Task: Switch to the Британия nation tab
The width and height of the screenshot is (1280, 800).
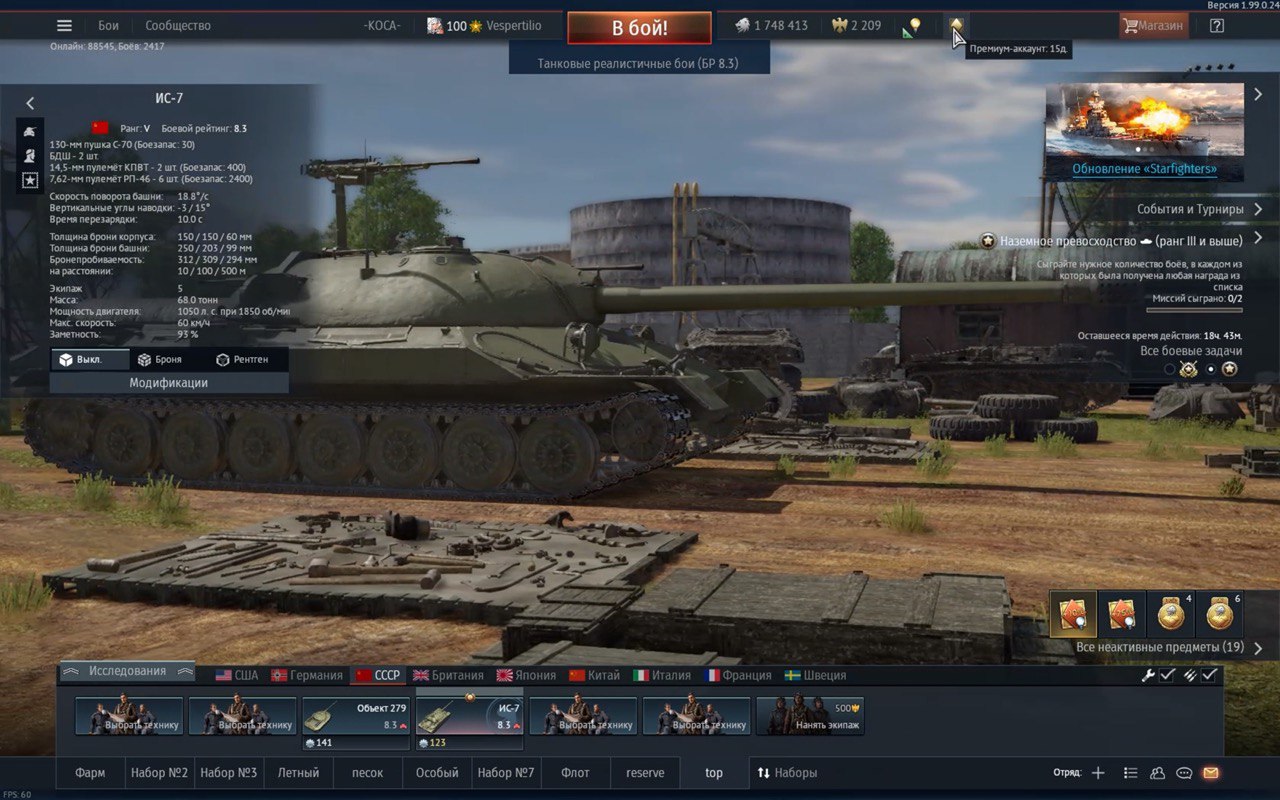Action: [448, 675]
